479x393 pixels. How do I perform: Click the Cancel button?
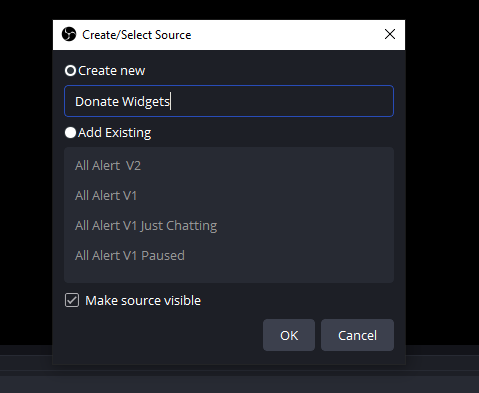pyautogui.click(x=357, y=335)
